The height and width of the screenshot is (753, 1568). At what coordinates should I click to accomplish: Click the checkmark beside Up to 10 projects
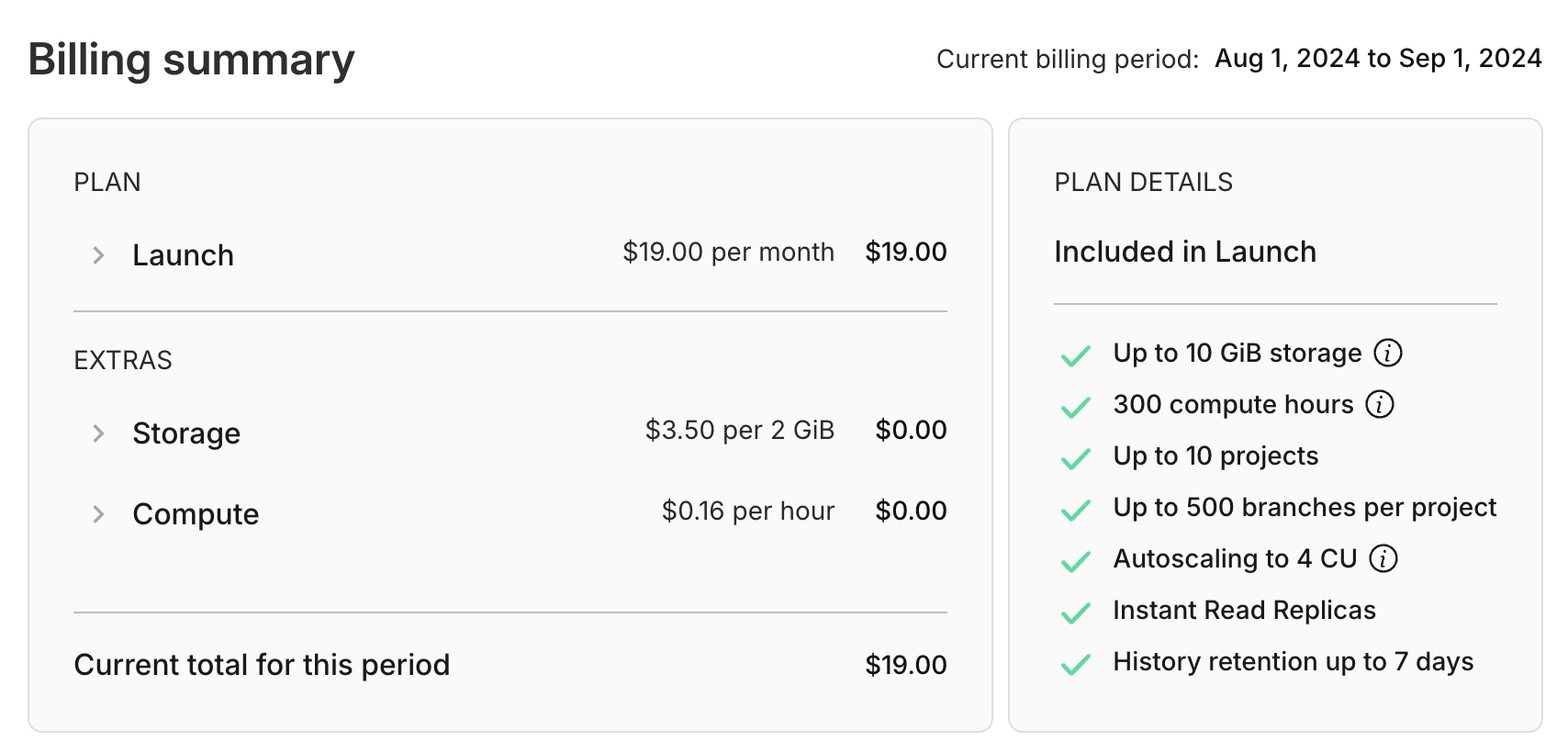(x=1075, y=457)
